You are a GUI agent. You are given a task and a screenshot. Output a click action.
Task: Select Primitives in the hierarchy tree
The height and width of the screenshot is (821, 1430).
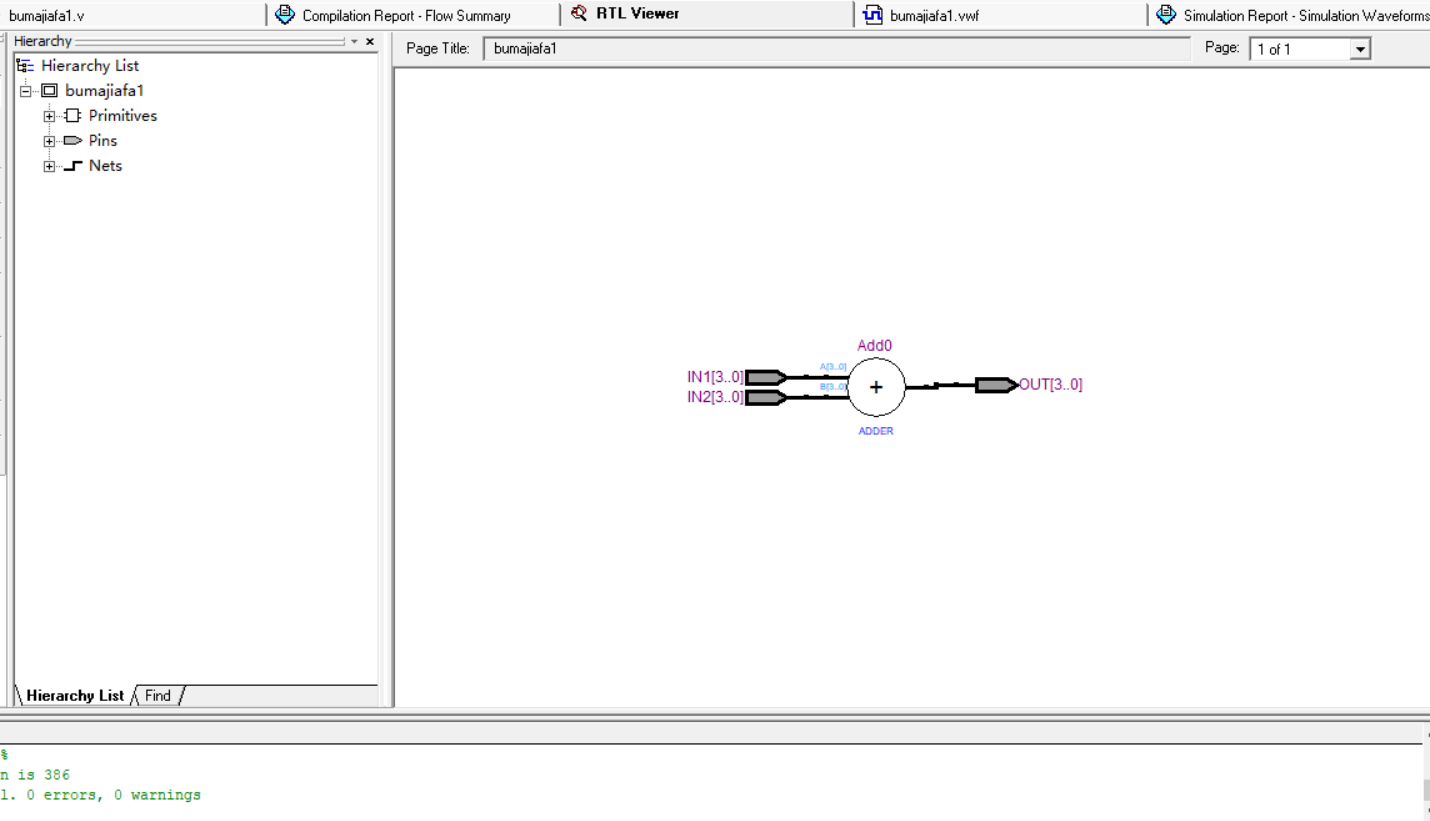[123, 116]
